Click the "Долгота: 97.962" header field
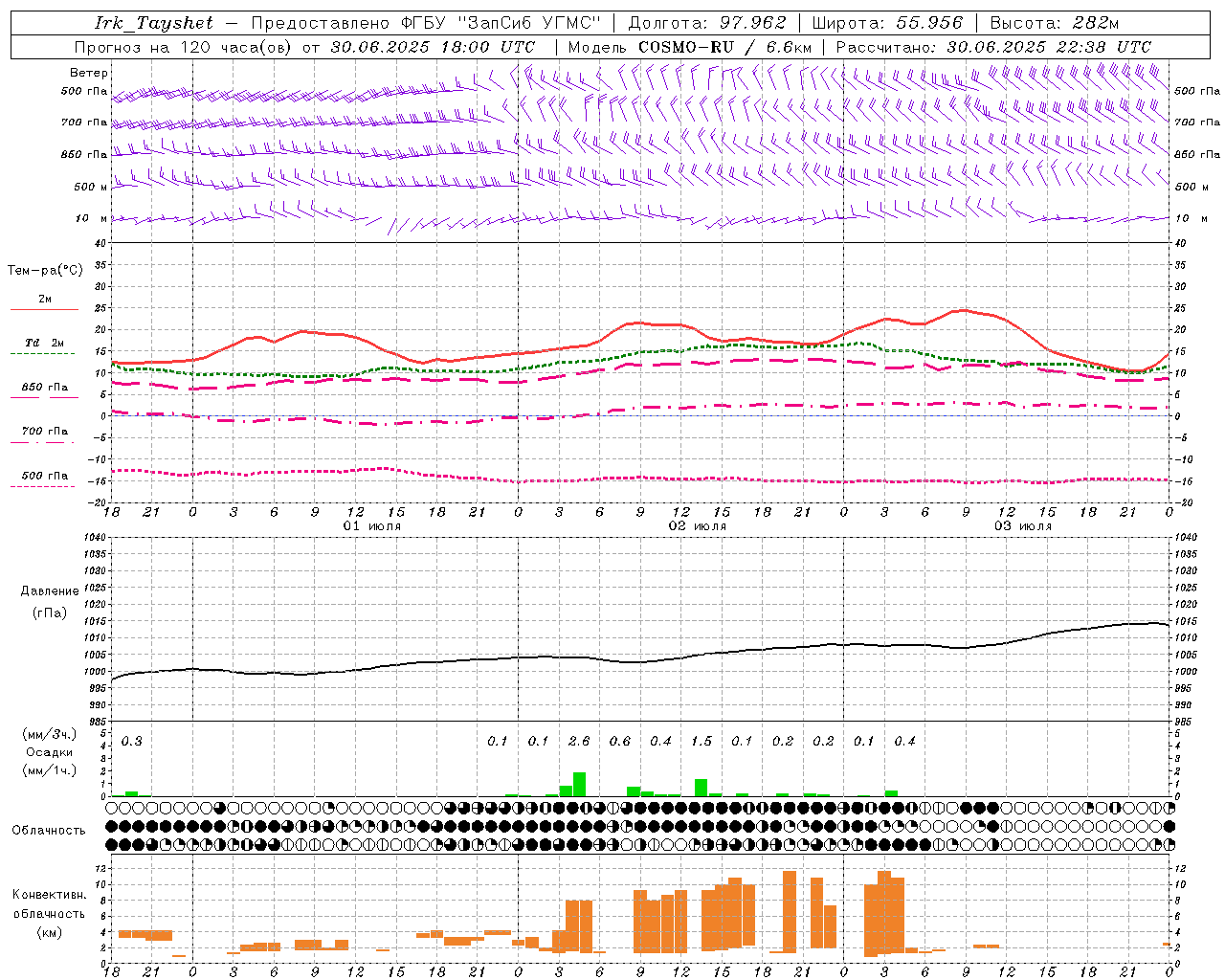The height and width of the screenshot is (980, 1225). [x=707, y=23]
